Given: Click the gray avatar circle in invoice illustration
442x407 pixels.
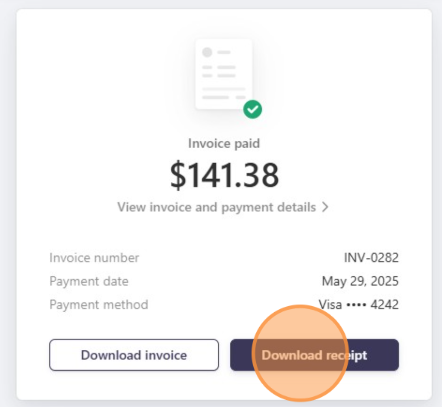Looking at the screenshot, I should coord(207,52).
